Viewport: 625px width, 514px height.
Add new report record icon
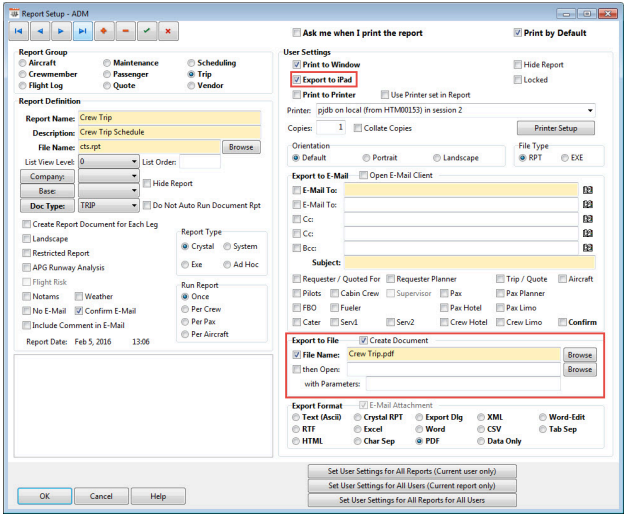[x=104, y=31]
